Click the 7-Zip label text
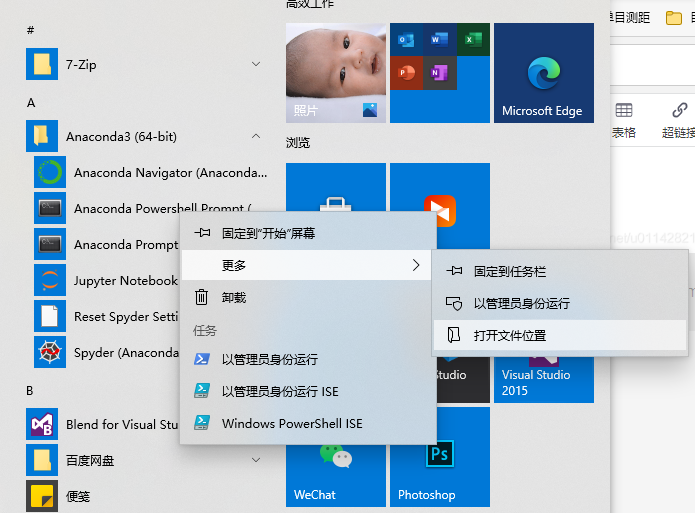695x513 pixels. (81, 65)
